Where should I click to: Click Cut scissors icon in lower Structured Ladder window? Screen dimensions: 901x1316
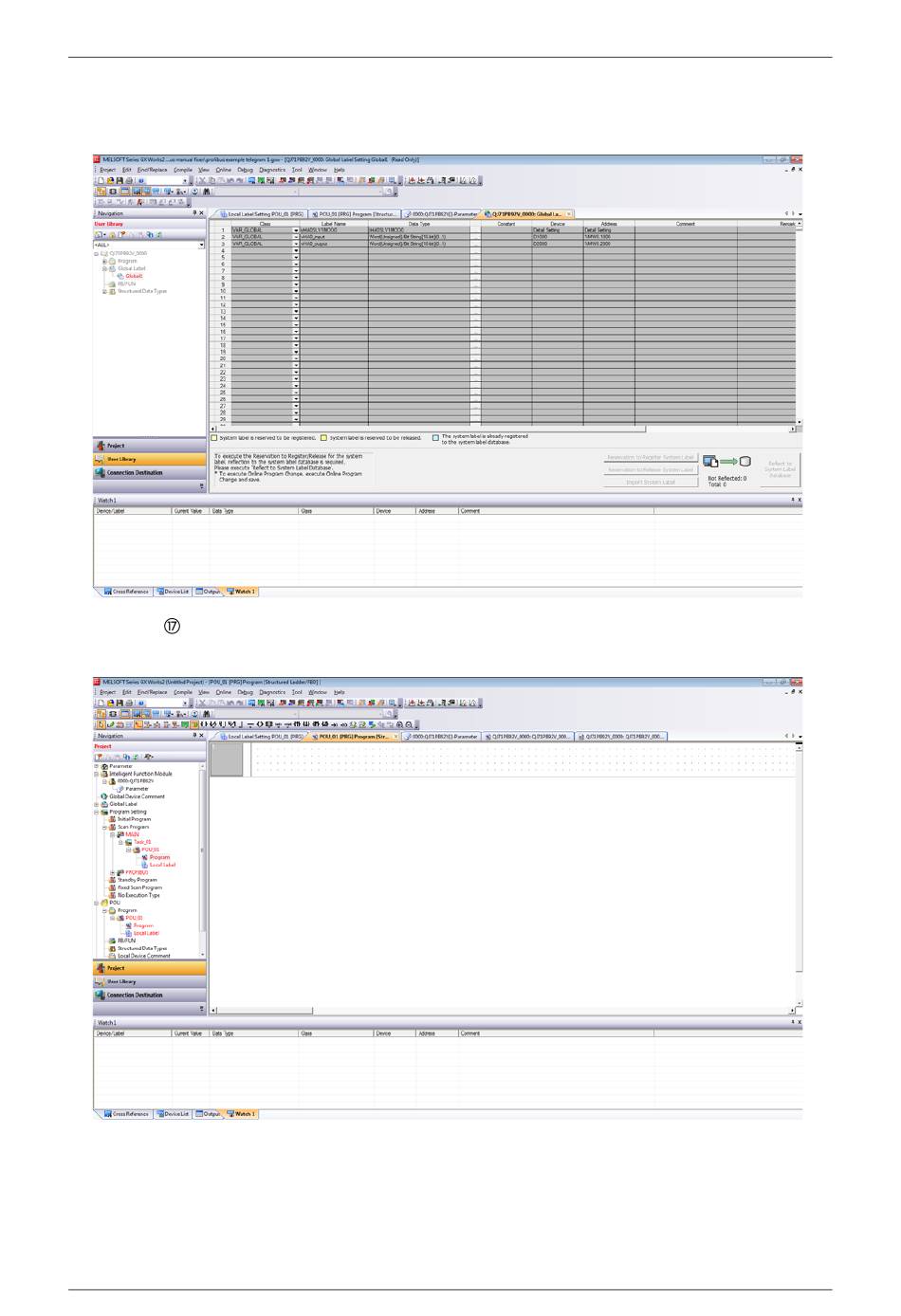click(x=202, y=703)
